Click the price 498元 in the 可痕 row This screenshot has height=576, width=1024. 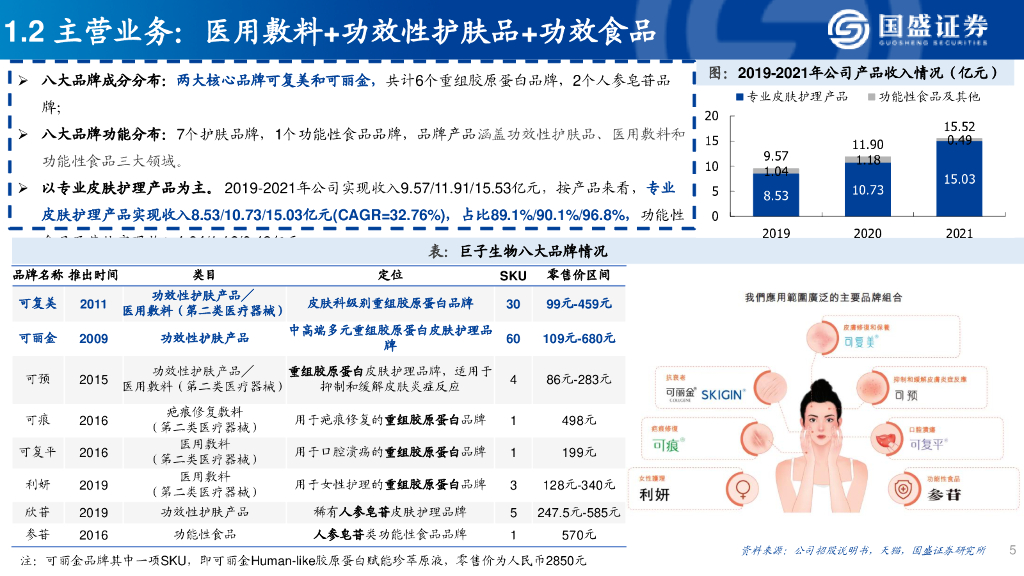pos(579,420)
